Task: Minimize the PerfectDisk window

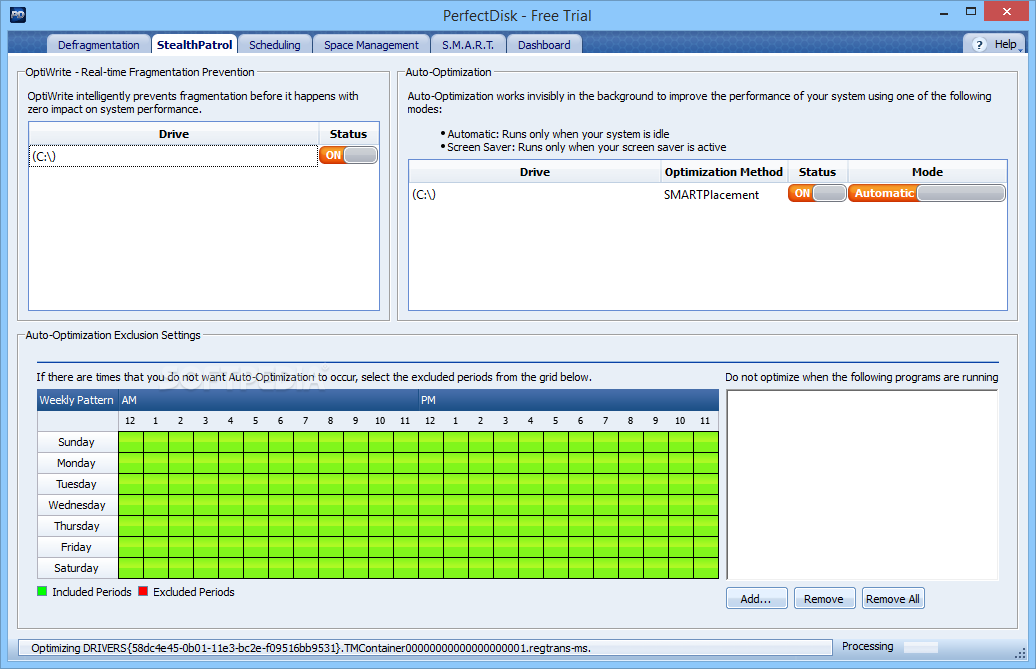Action: coord(944,13)
